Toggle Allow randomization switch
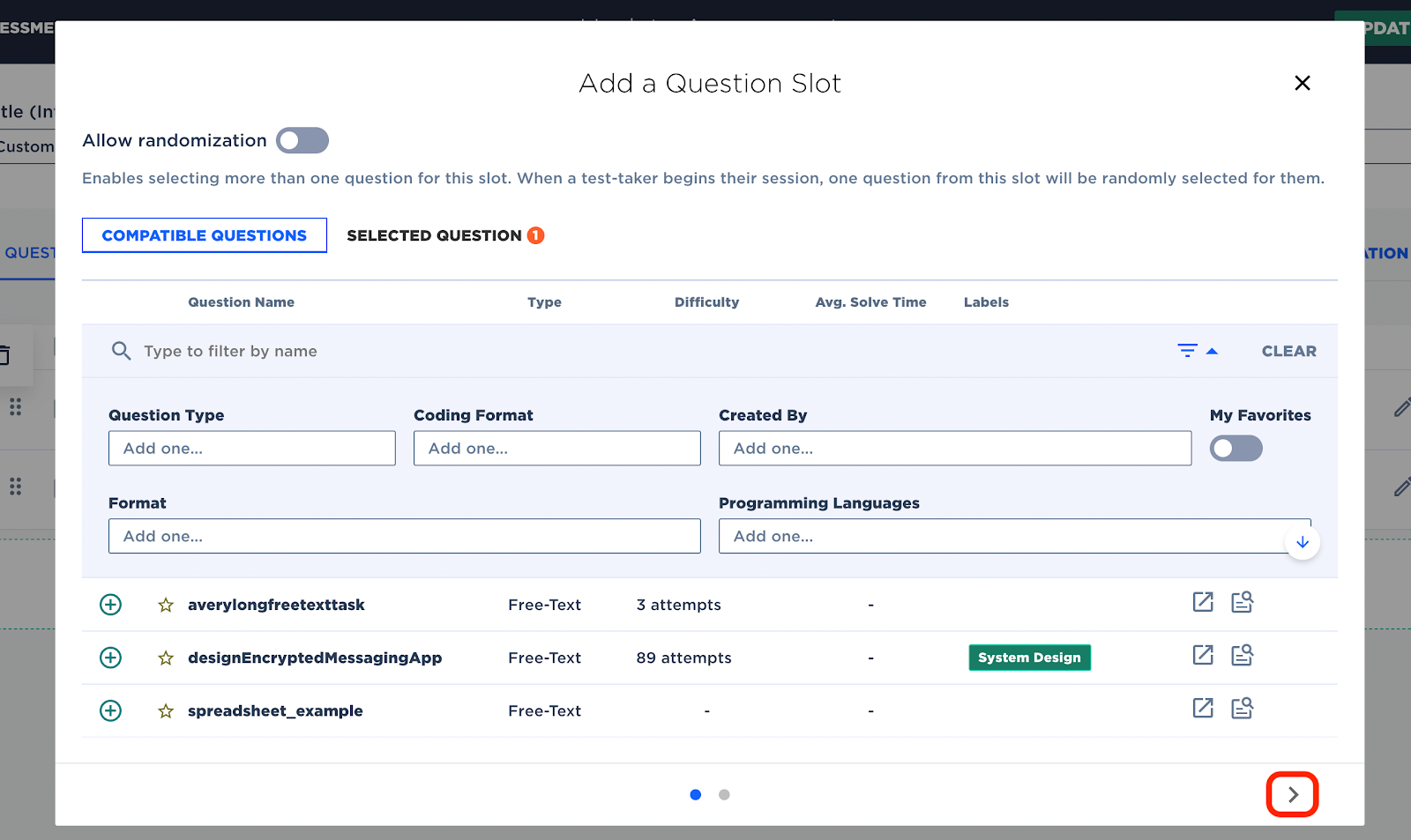Screen dimensions: 1411x840 (x=302, y=140)
